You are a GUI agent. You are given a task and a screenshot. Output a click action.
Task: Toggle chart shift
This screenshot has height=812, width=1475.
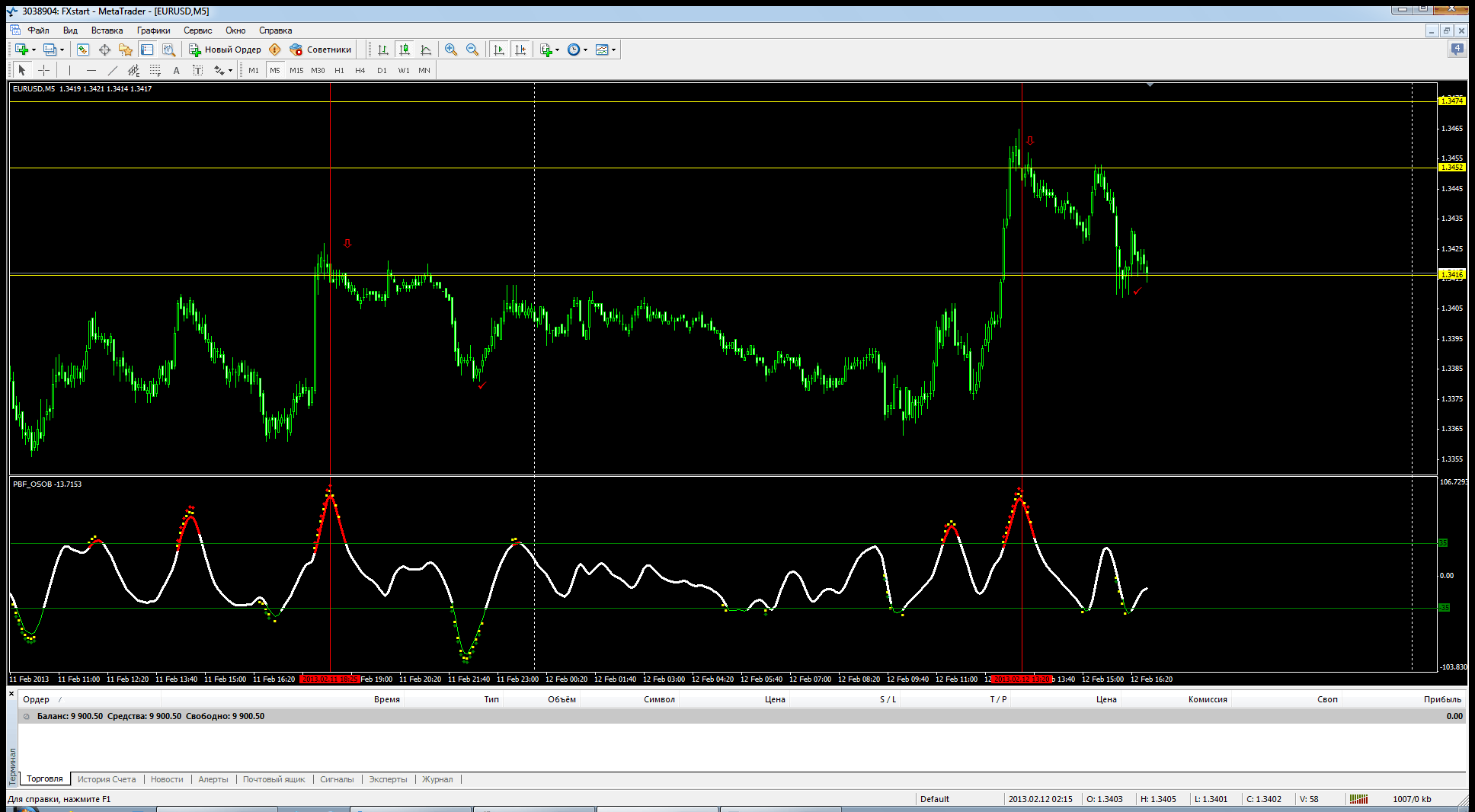[520, 50]
